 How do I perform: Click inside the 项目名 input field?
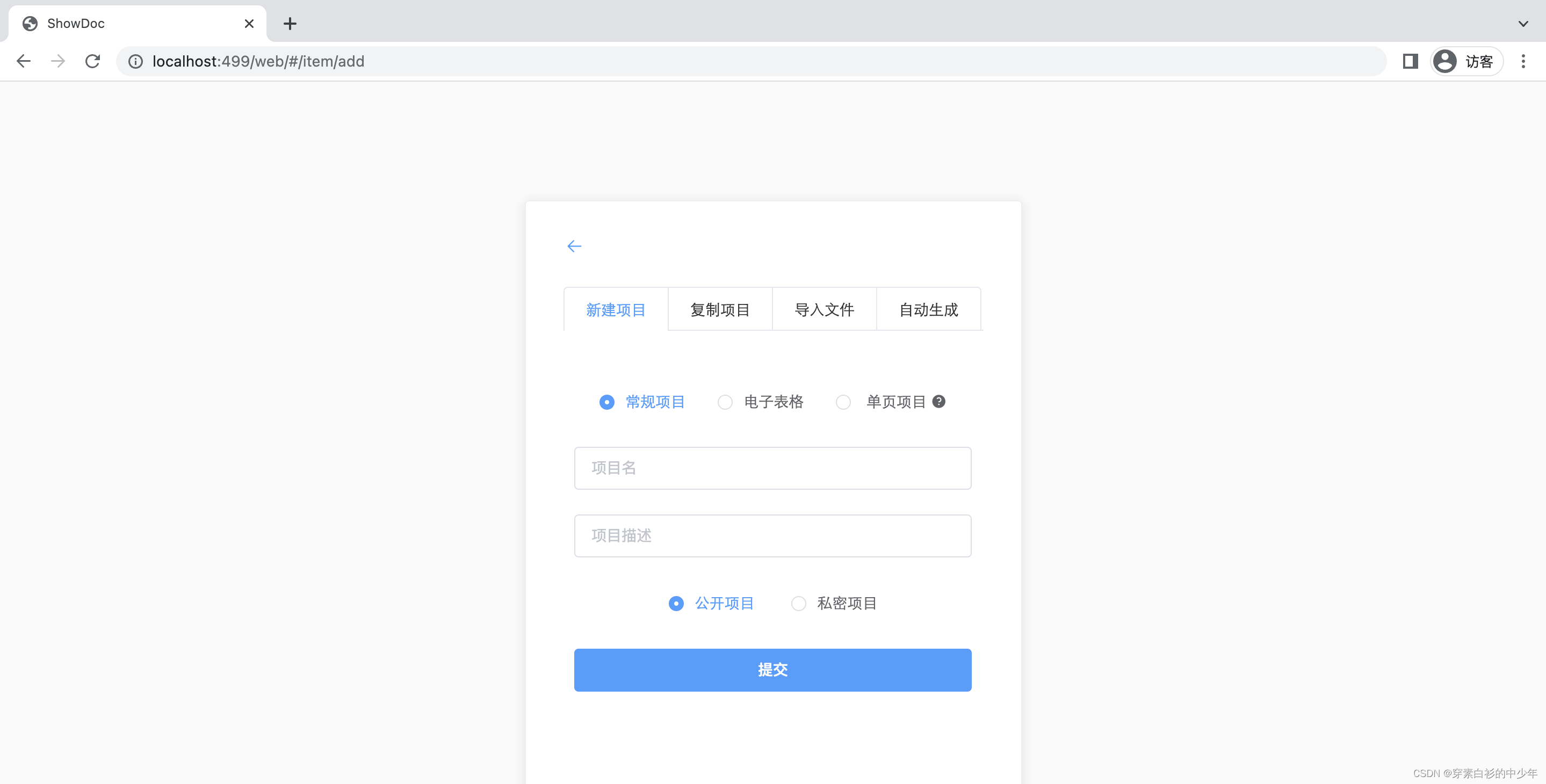click(772, 468)
